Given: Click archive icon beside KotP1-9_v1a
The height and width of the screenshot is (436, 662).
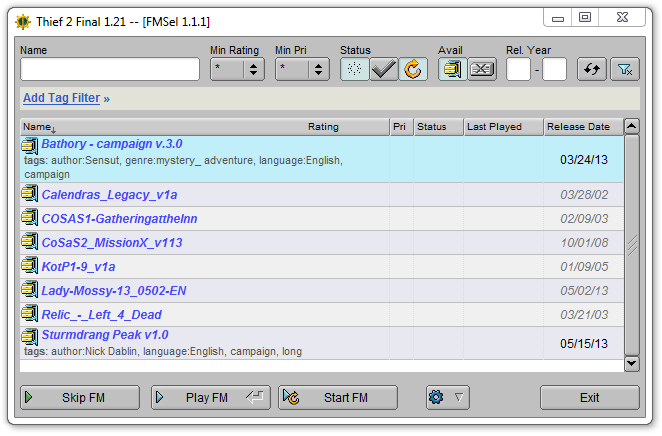Looking at the screenshot, I should coord(30,265).
